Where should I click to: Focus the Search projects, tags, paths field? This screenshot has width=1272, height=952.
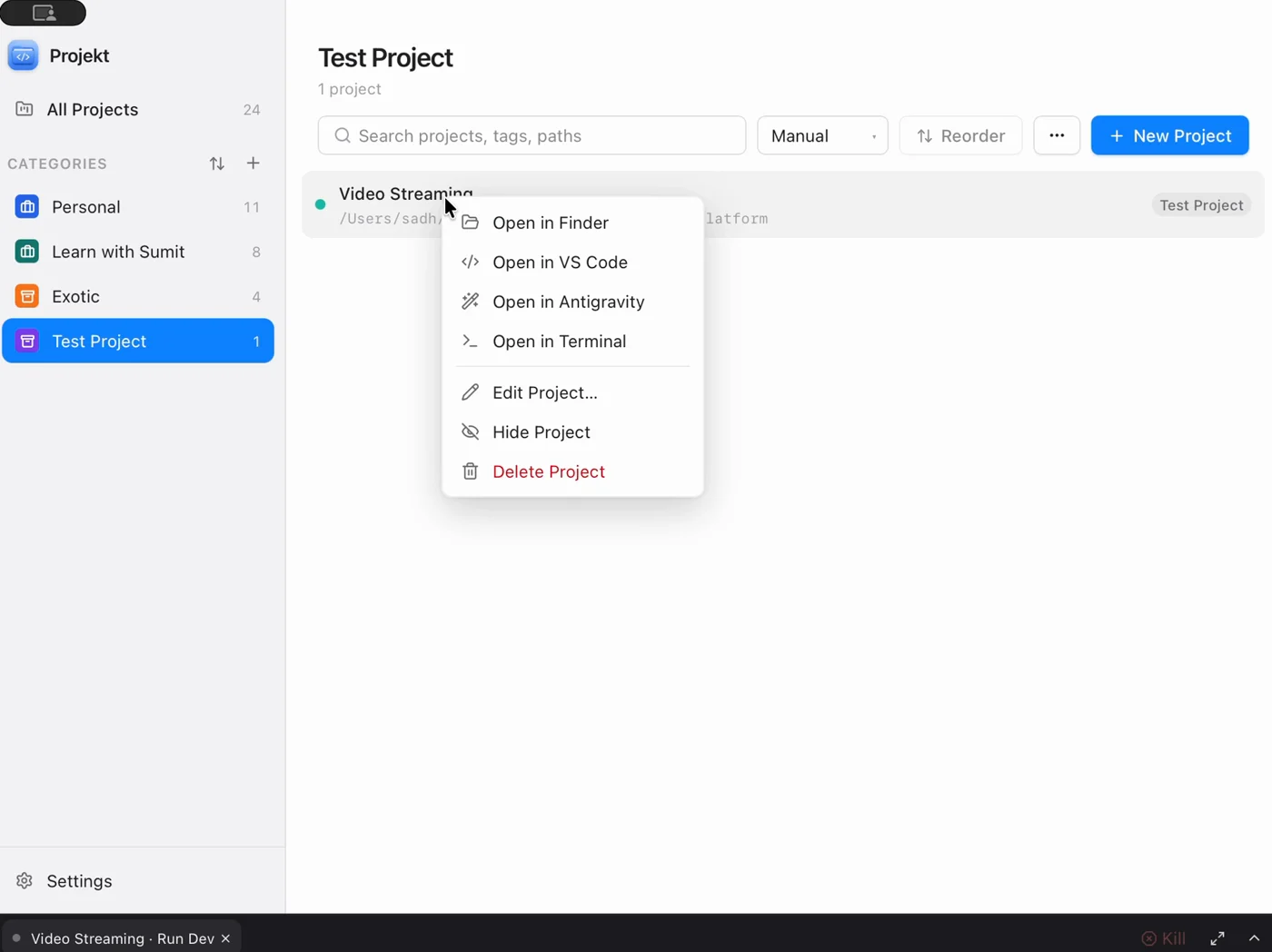click(532, 135)
